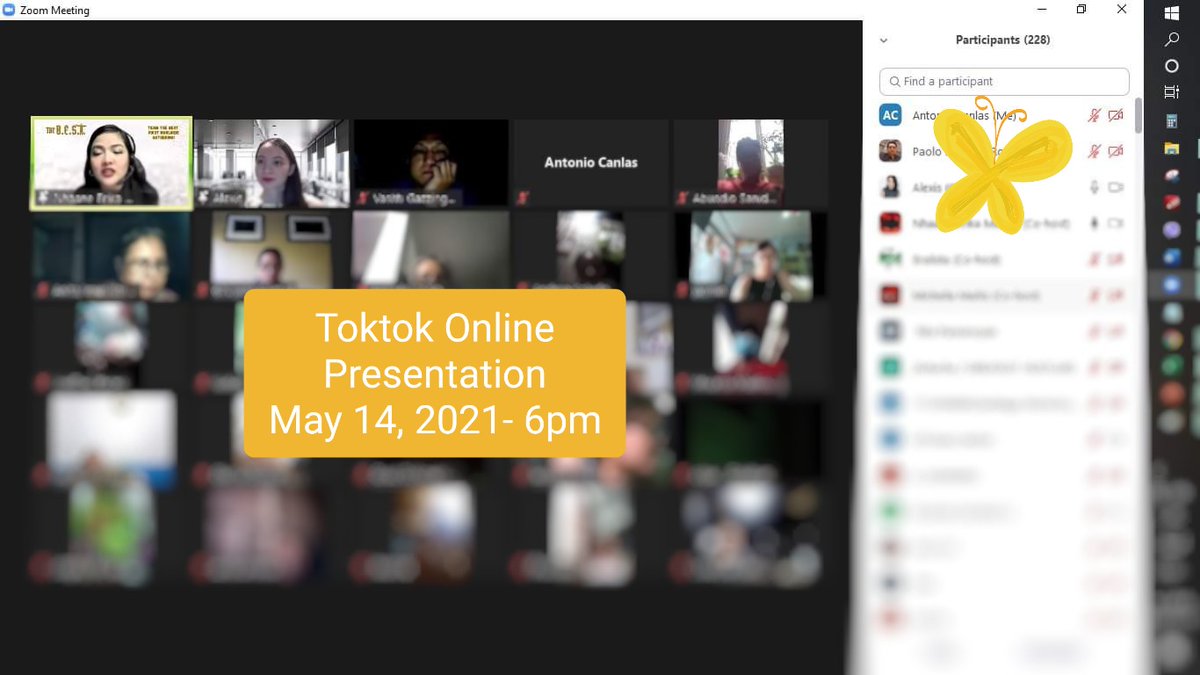Click the Zoom logo in the title bar

[10, 10]
